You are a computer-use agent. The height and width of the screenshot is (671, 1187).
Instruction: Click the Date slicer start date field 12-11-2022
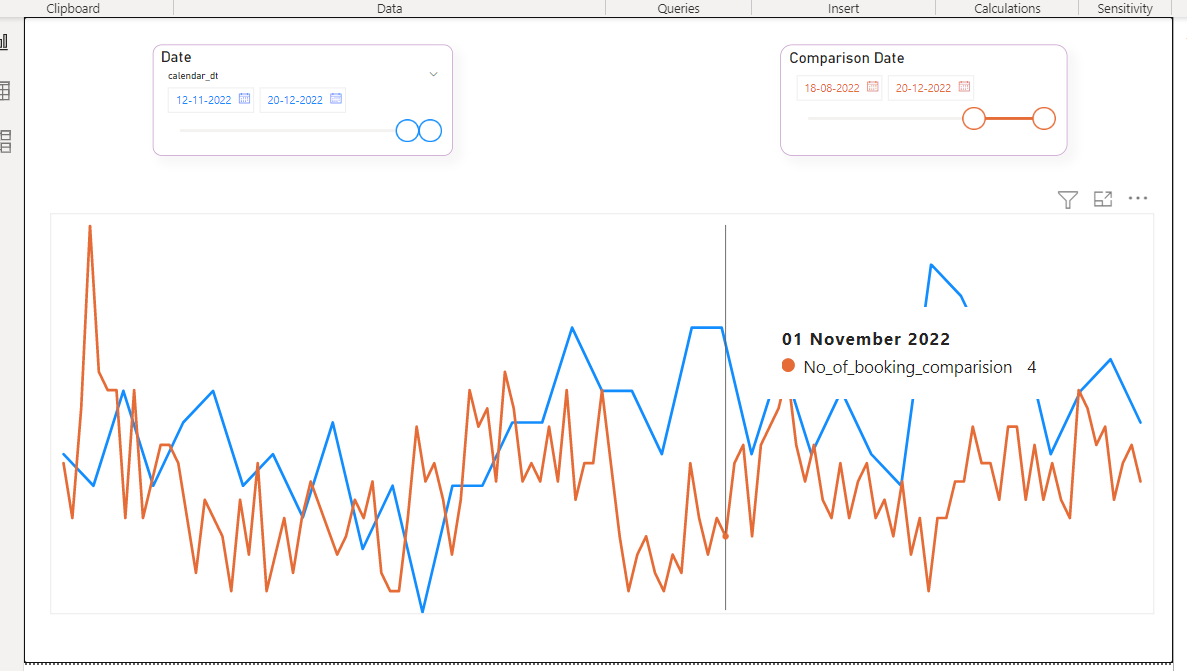click(211, 100)
